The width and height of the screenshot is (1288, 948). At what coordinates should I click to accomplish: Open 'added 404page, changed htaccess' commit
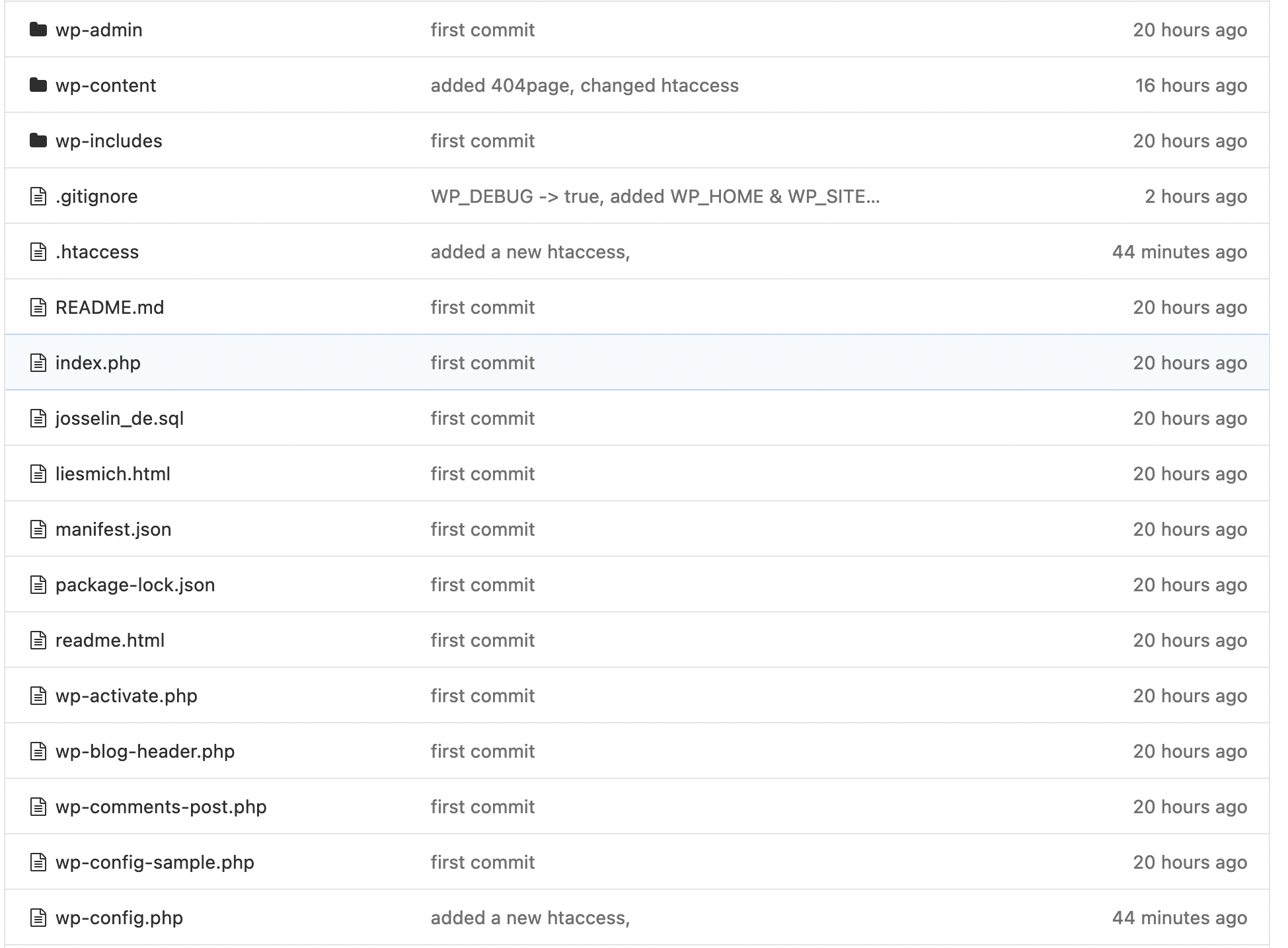[585, 86]
